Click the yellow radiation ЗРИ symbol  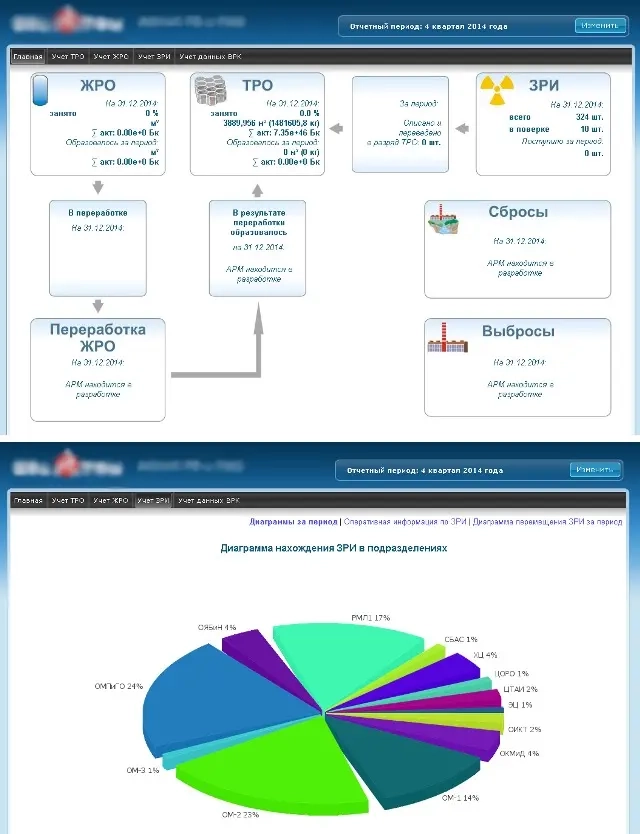495,90
